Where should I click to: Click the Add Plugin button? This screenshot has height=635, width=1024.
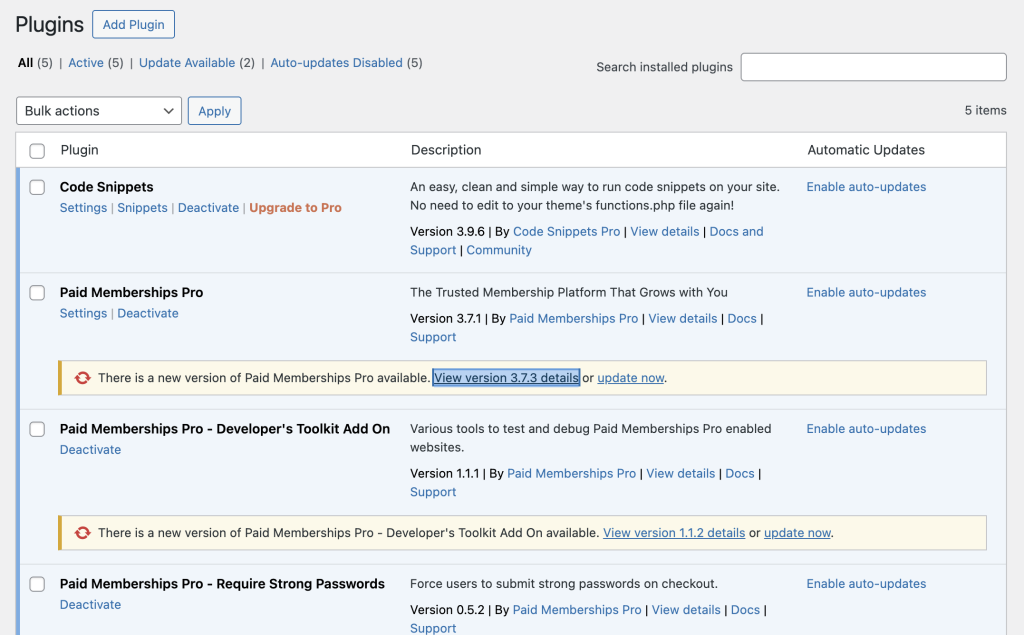[x=133, y=24]
